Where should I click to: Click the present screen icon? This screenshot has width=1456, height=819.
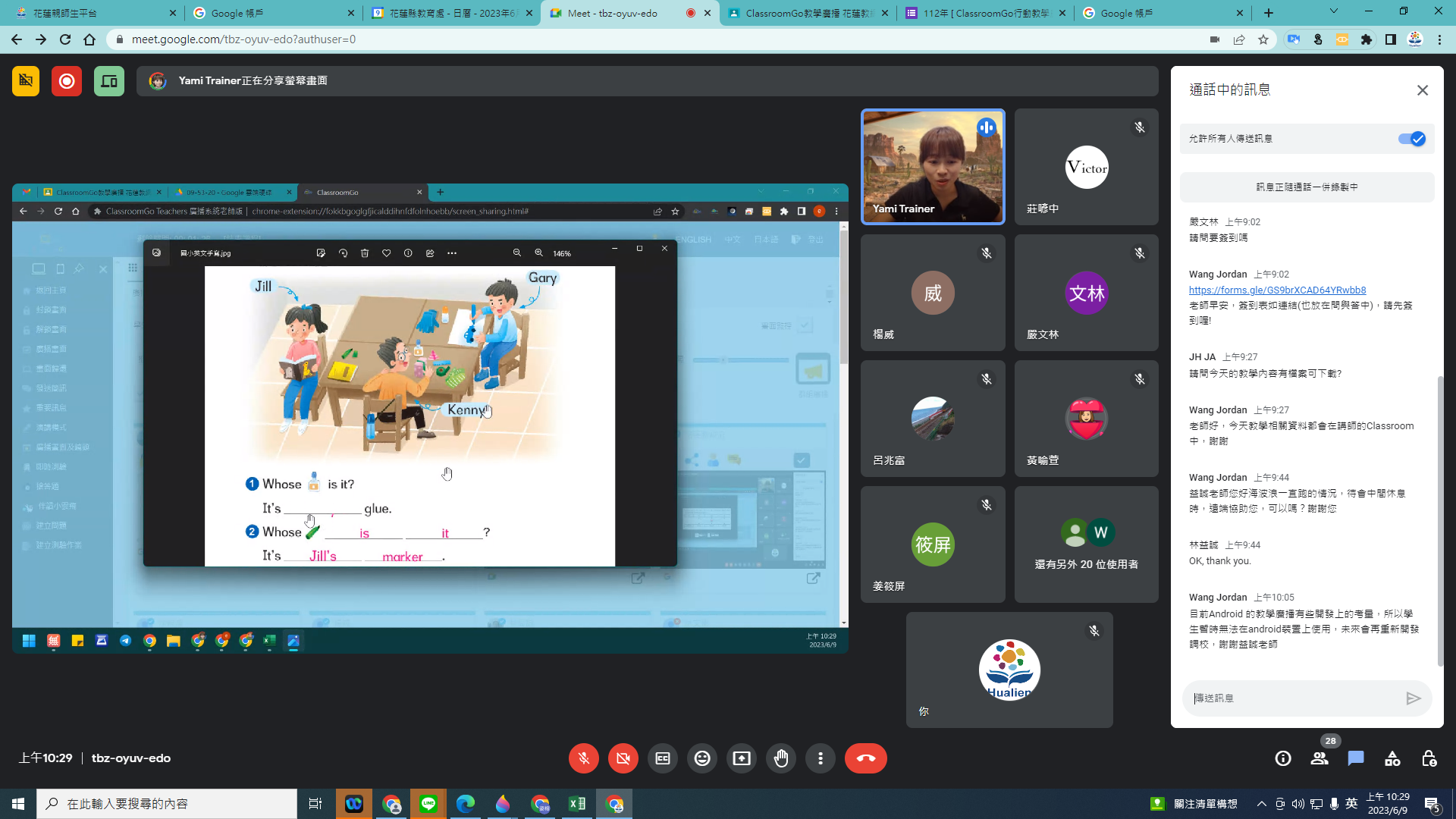click(742, 758)
